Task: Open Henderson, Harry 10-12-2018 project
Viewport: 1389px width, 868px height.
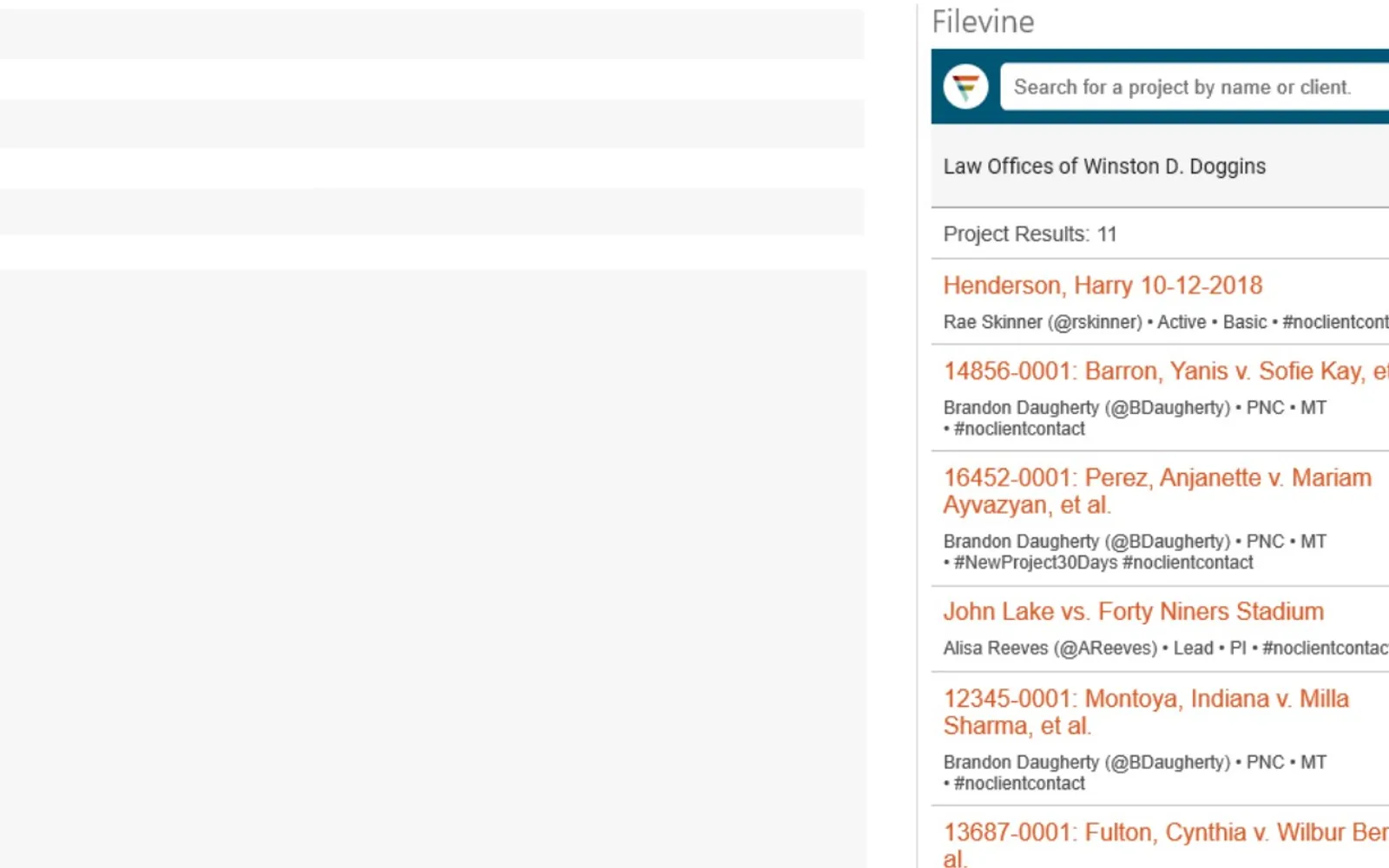Action: coord(1103,286)
